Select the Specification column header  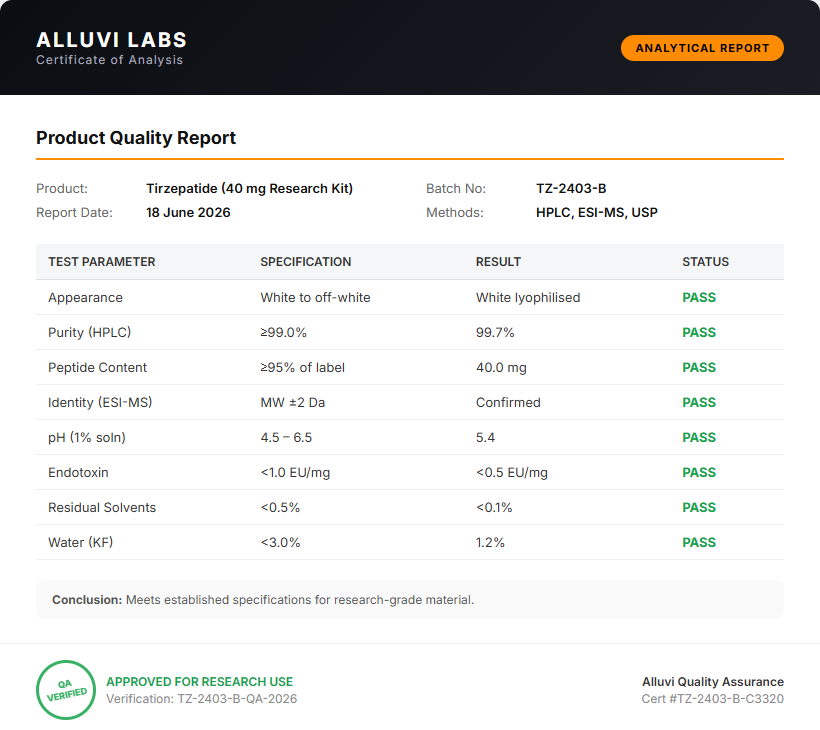click(x=306, y=261)
